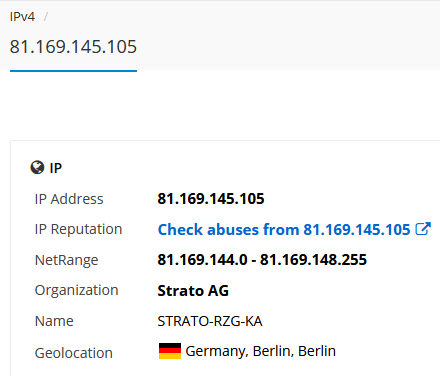Click the STRATO-RZG-KA name value
This screenshot has height=376, width=440.
pos(210,321)
